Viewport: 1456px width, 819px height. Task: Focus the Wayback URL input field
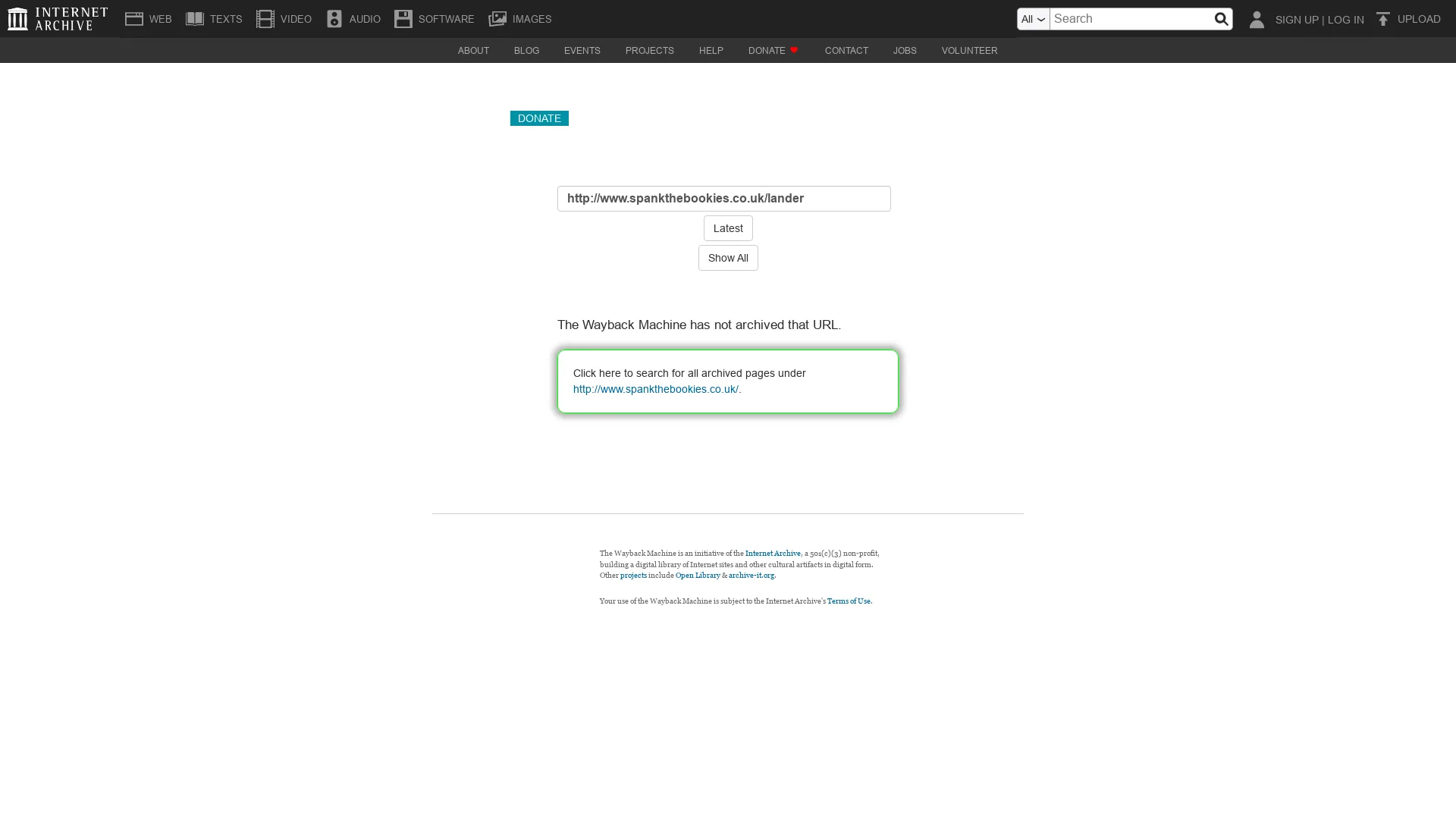point(724,199)
